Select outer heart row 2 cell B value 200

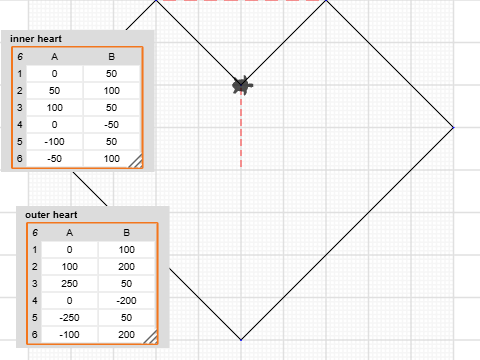coord(127,267)
